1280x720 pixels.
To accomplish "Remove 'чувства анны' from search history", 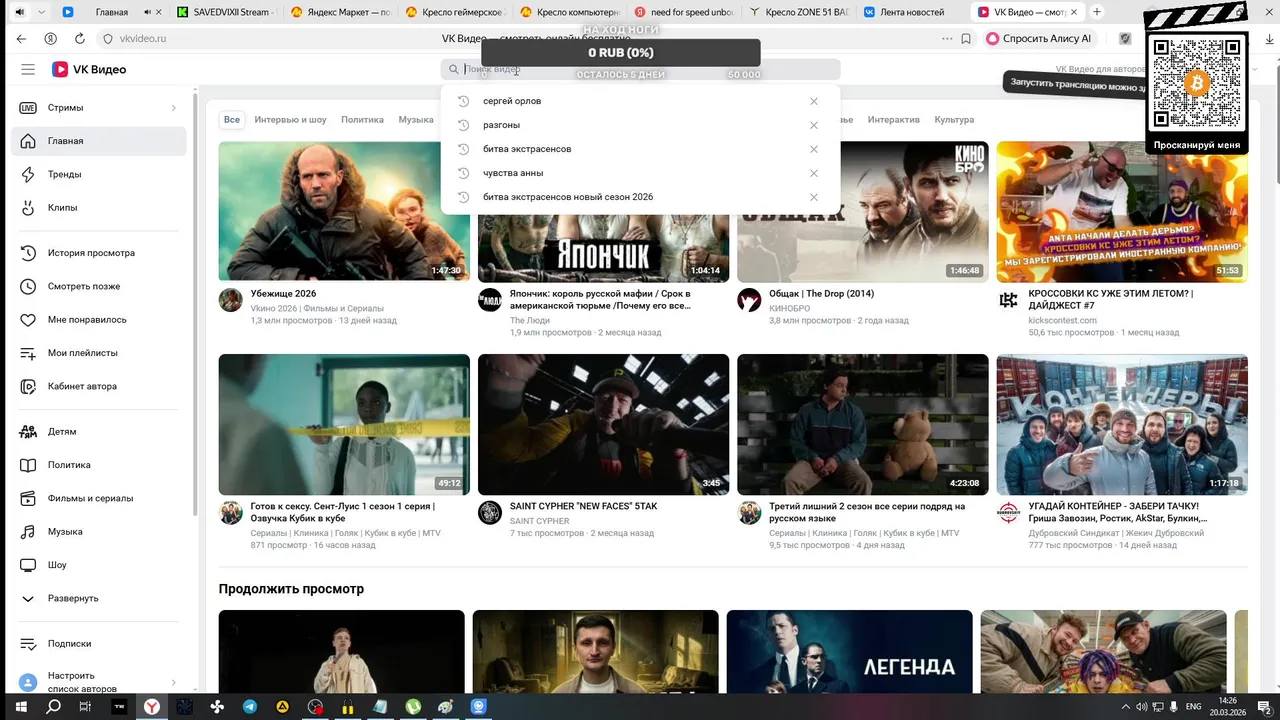I will [x=814, y=173].
